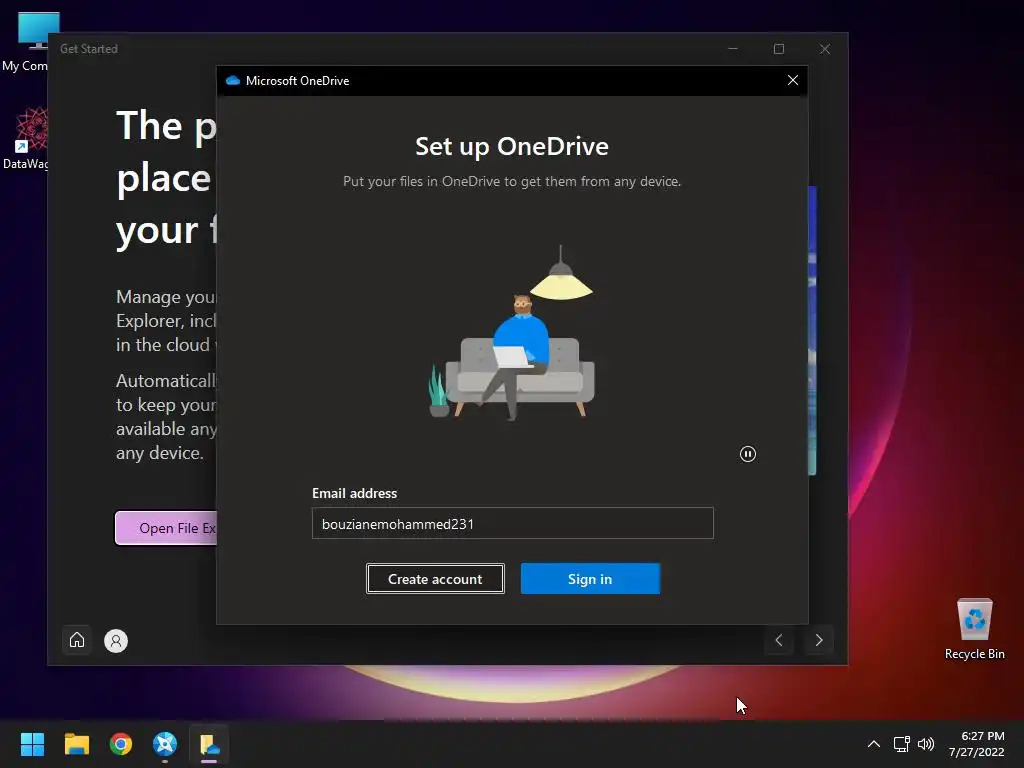Open File Explorer from the taskbar
This screenshot has width=1024, height=768.
[x=76, y=744]
